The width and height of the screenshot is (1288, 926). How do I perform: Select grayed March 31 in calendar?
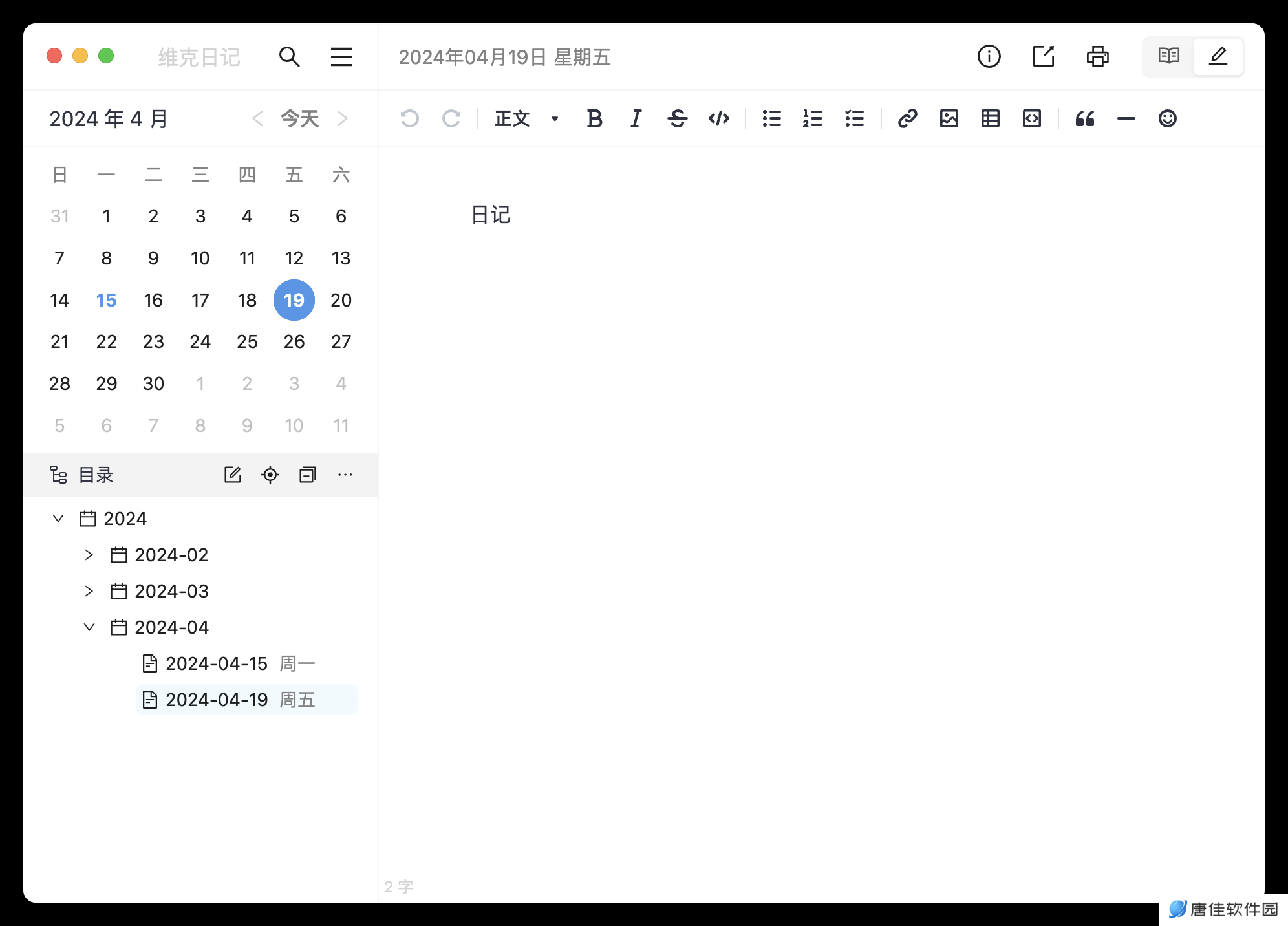(59, 216)
